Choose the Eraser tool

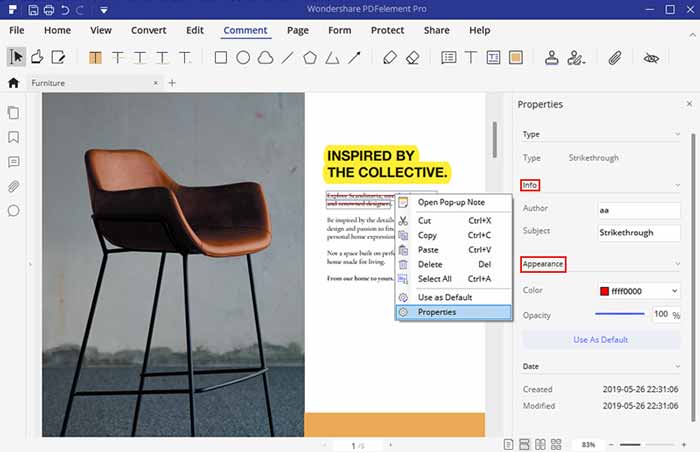(x=412, y=58)
